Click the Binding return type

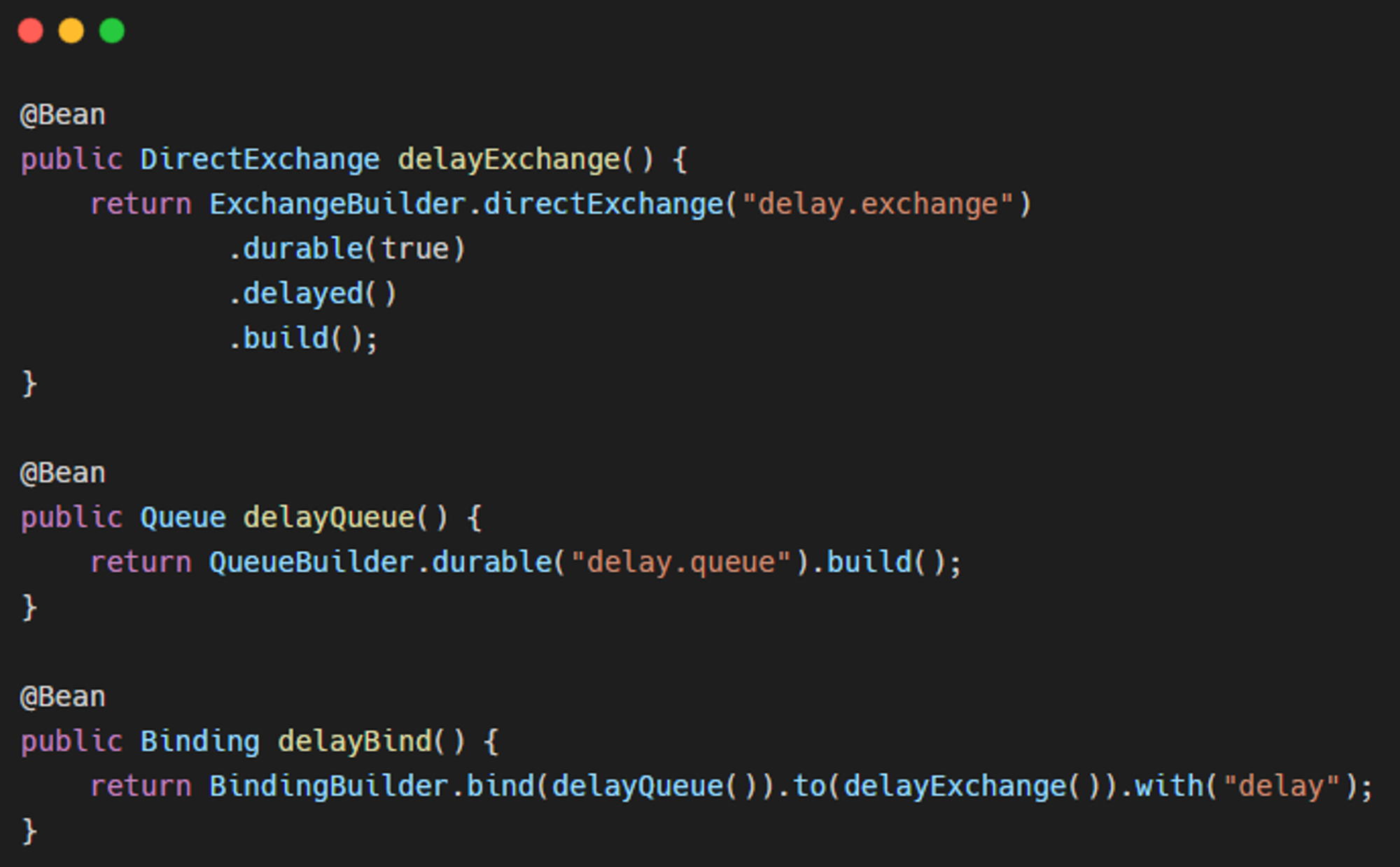click(x=200, y=742)
